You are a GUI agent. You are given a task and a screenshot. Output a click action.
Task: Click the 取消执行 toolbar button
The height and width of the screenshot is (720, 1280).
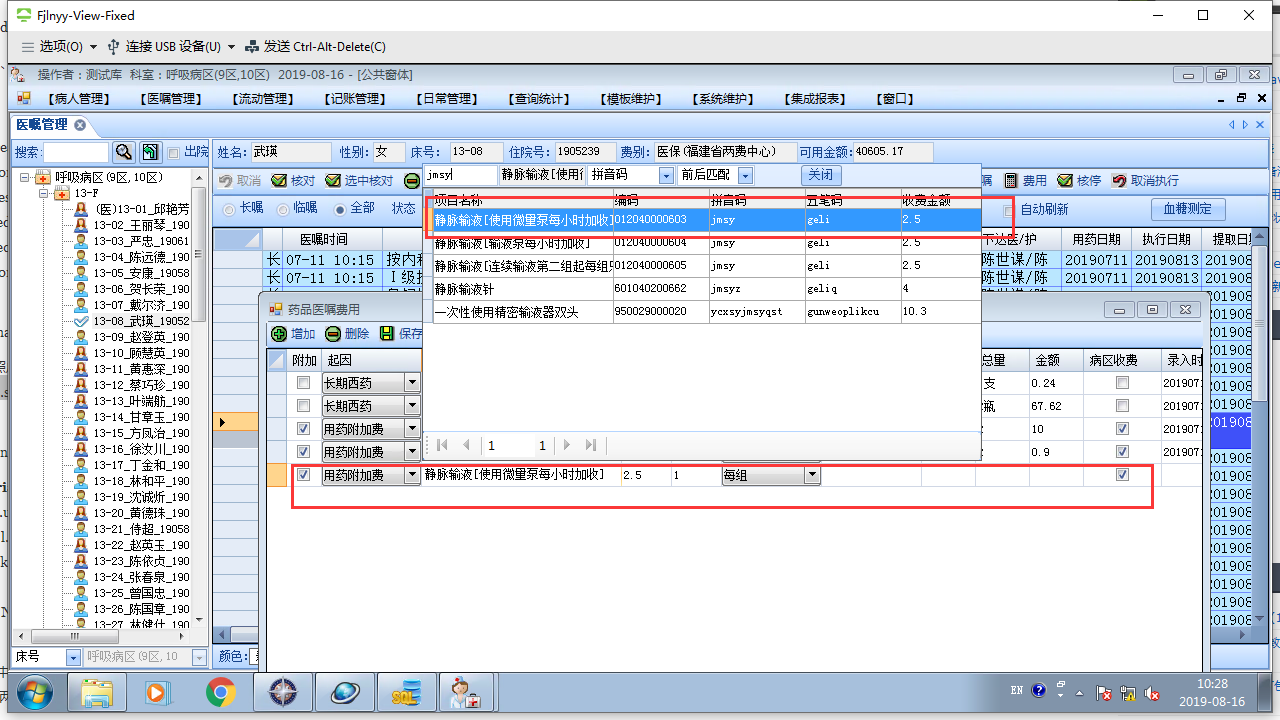point(1145,181)
